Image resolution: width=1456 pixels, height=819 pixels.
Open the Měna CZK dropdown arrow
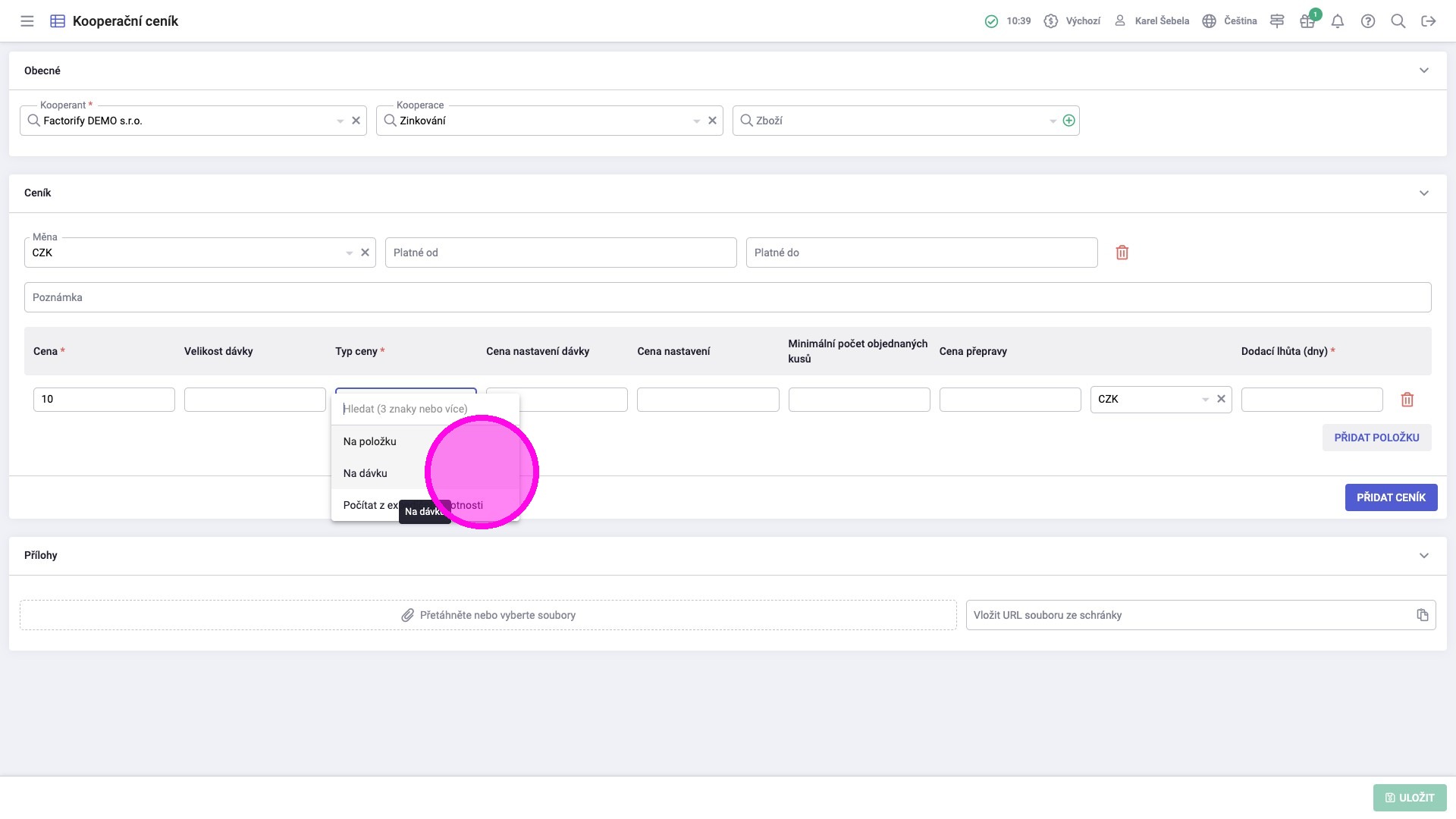coord(350,253)
